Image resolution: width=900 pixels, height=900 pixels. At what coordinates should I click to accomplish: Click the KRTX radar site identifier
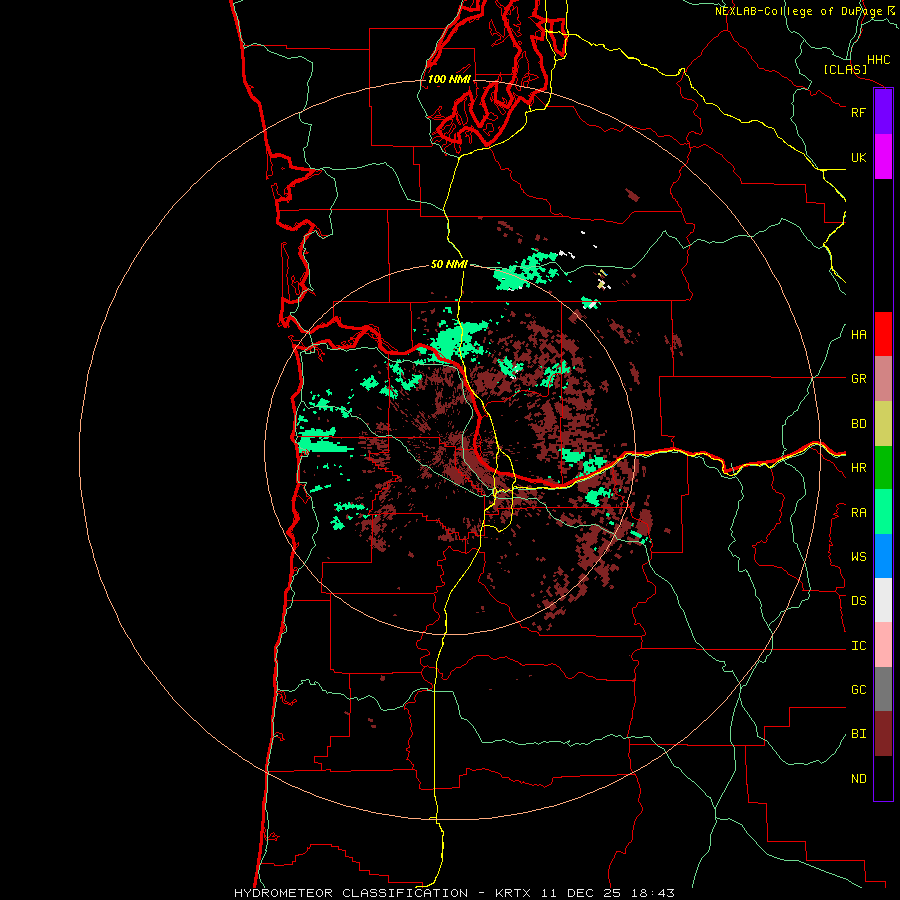(x=513, y=893)
